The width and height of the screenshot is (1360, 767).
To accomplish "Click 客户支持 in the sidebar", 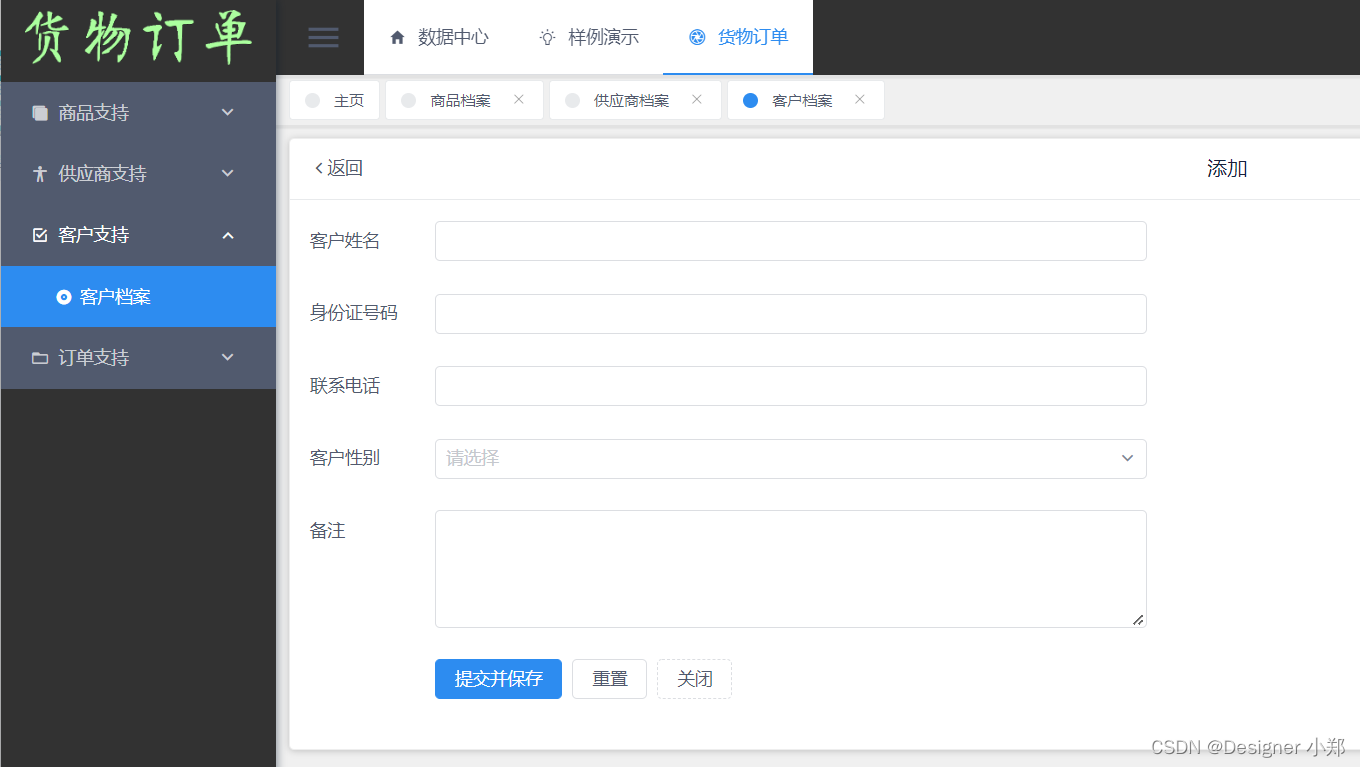I will (138, 235).
